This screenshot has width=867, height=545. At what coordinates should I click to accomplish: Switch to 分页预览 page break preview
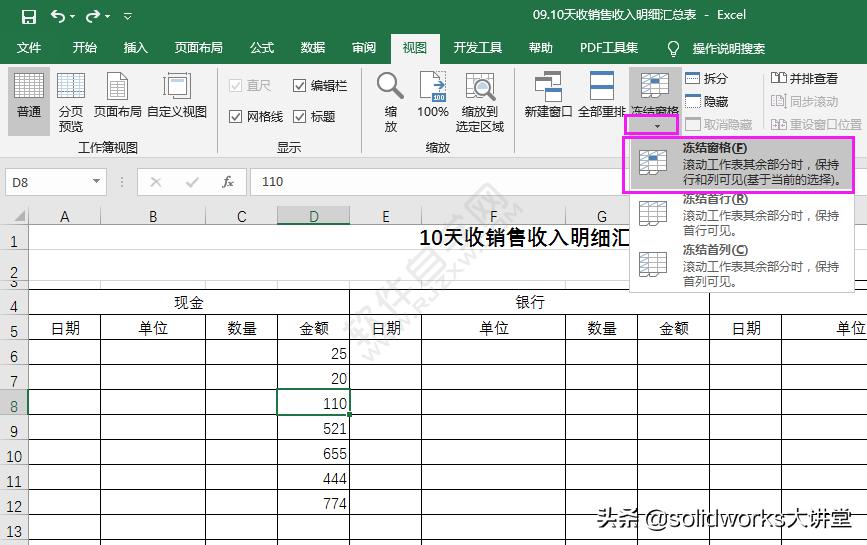click(71, 103)
